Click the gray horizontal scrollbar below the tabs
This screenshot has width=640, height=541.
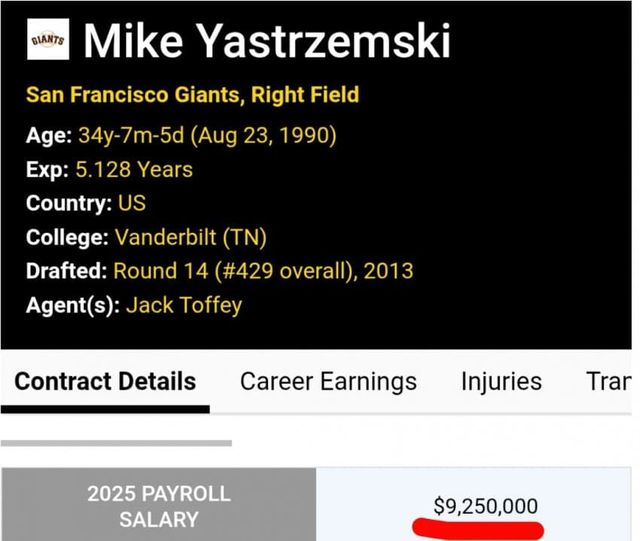pyautogui.click(x=116, y=442)
